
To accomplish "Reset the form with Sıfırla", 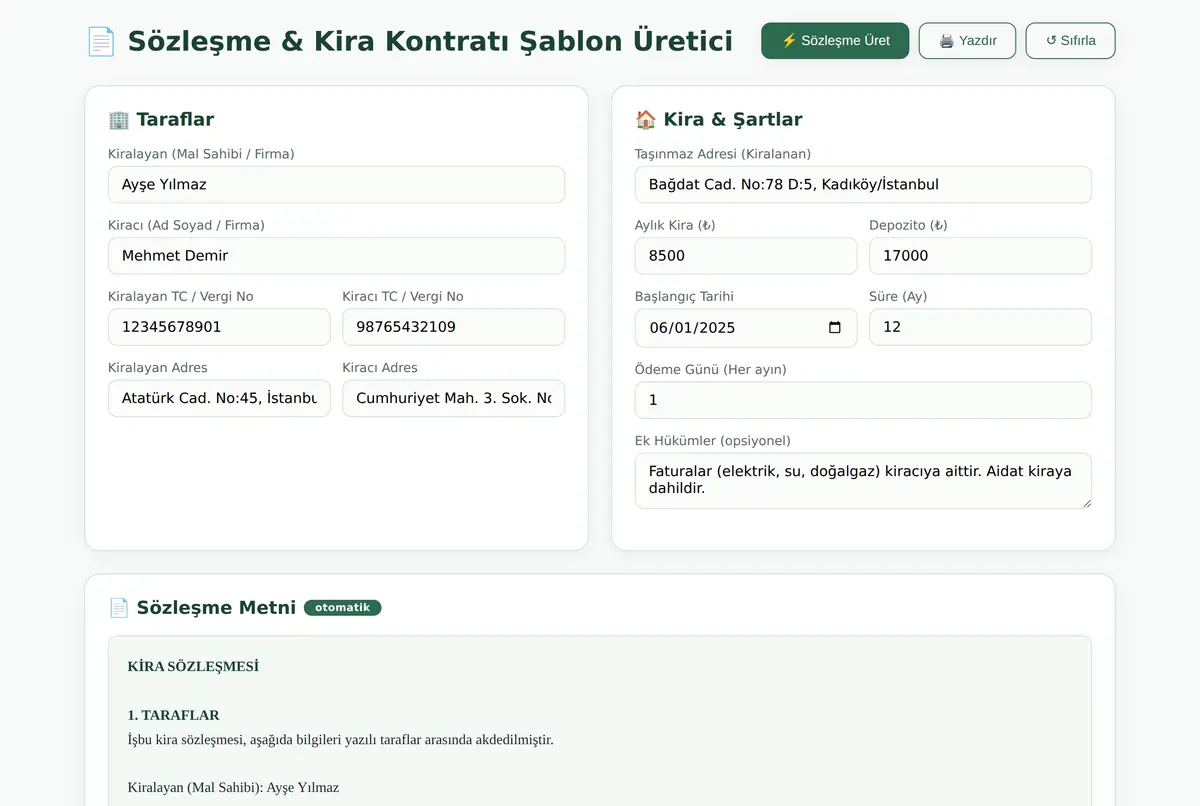I will pyautogui.click(x=1070, y=41).
